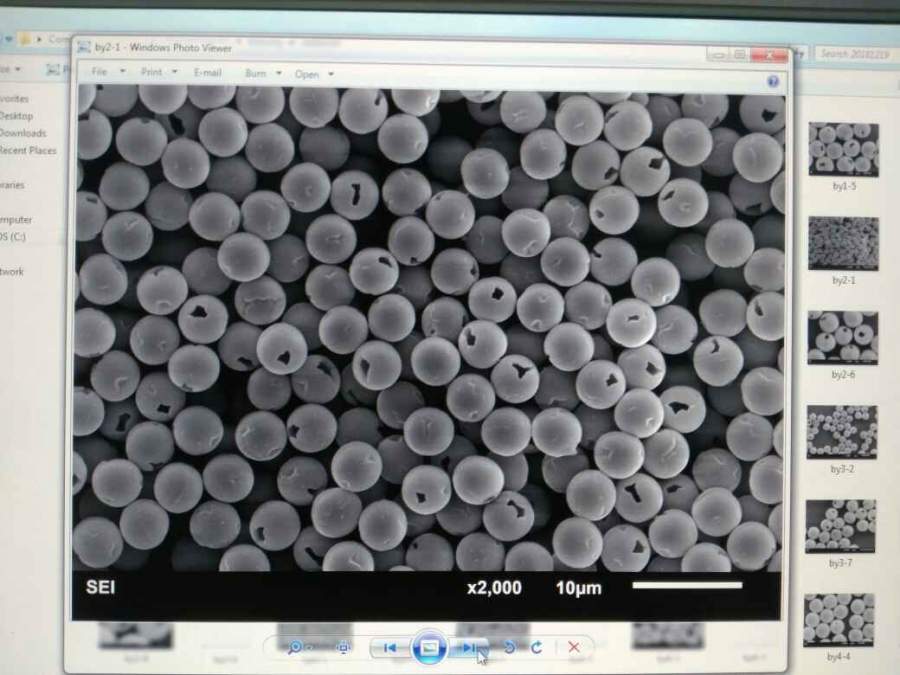This screenshot has width=900, height=675.
Task: Open the Burn dropdown
Action: [x=261, y=74]
